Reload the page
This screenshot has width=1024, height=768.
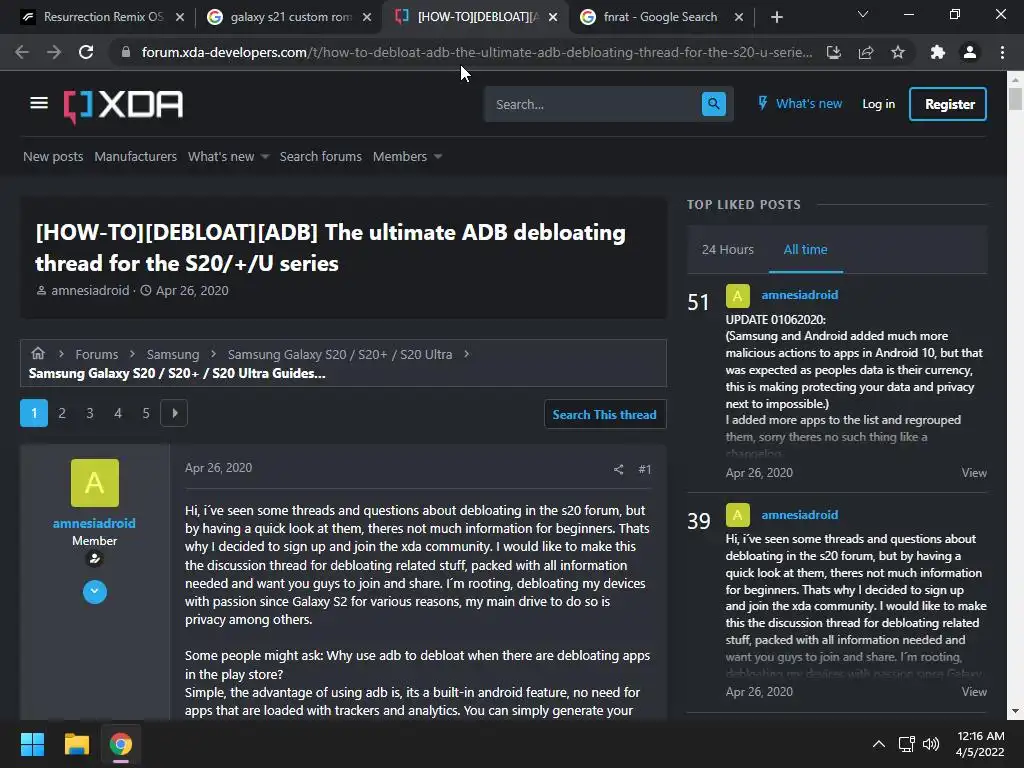click(86, 52)
